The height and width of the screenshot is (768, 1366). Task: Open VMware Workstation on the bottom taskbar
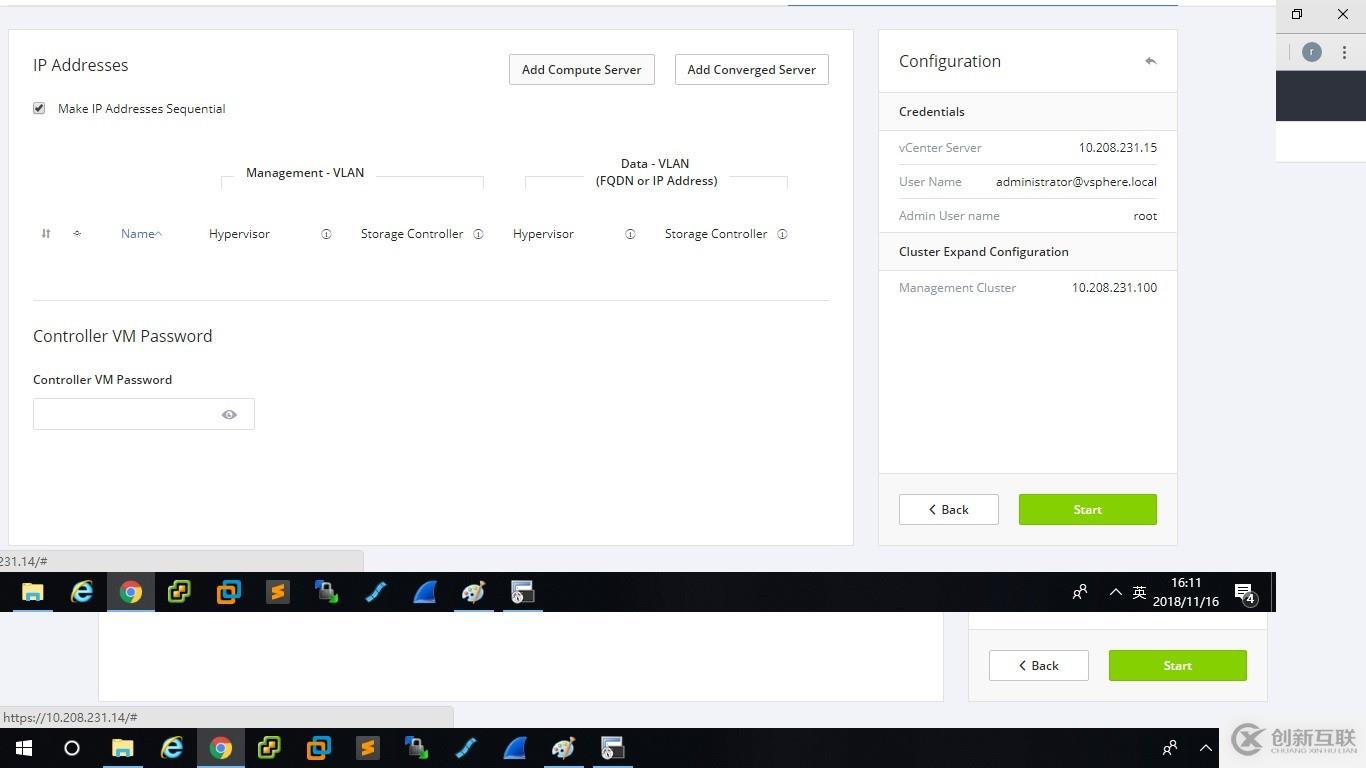[x=319, y=748]
